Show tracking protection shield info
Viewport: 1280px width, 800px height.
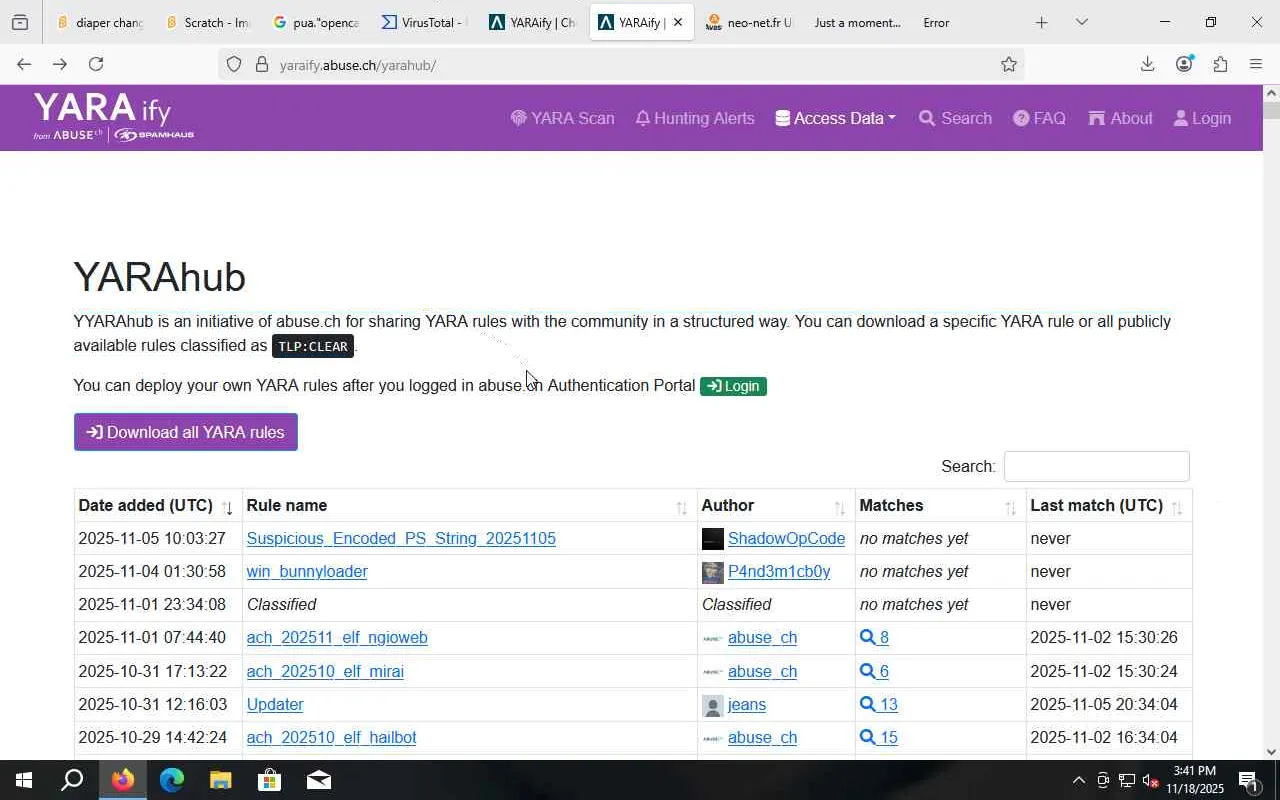pyautogui.click(x=234, y=65)
